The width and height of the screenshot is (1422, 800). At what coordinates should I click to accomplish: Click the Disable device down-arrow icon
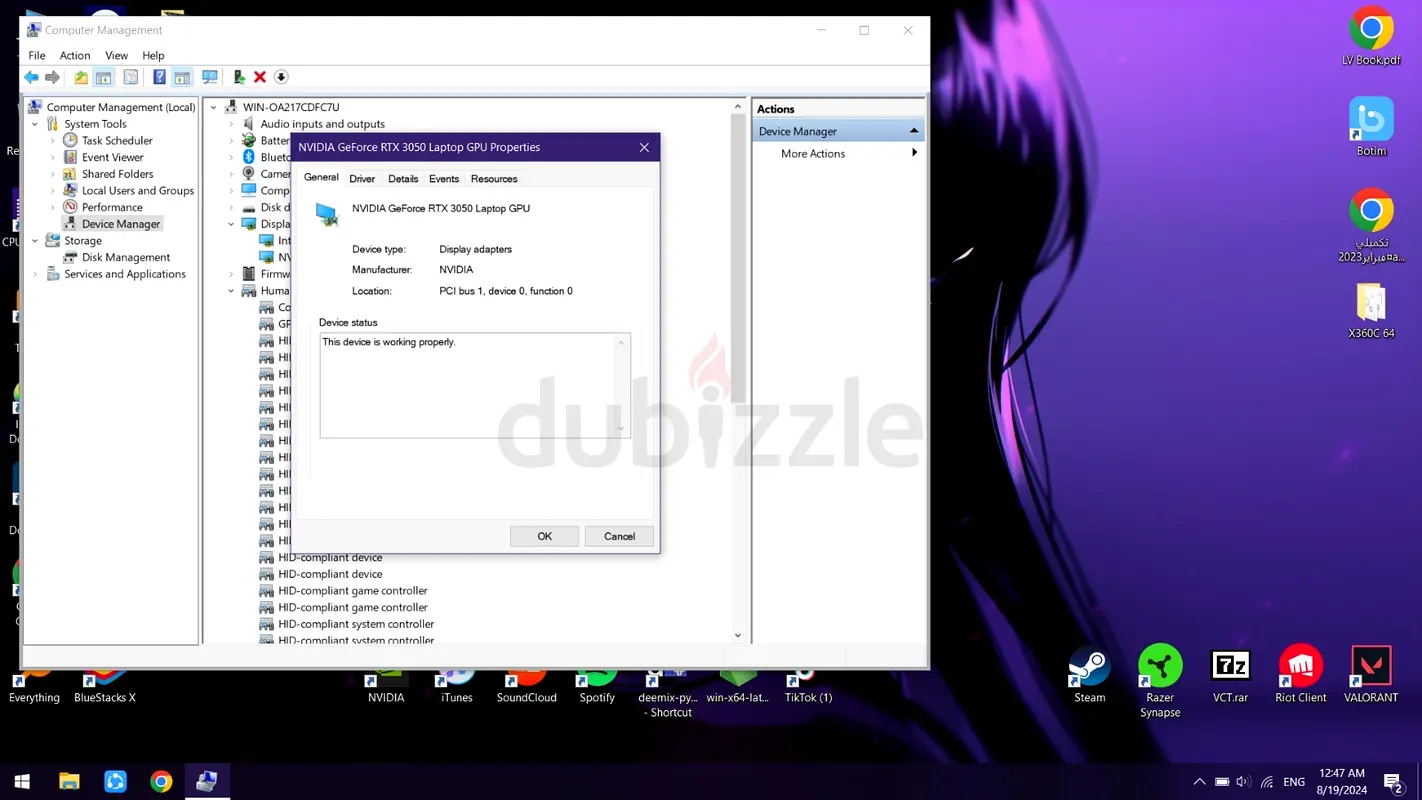point(281,77)
